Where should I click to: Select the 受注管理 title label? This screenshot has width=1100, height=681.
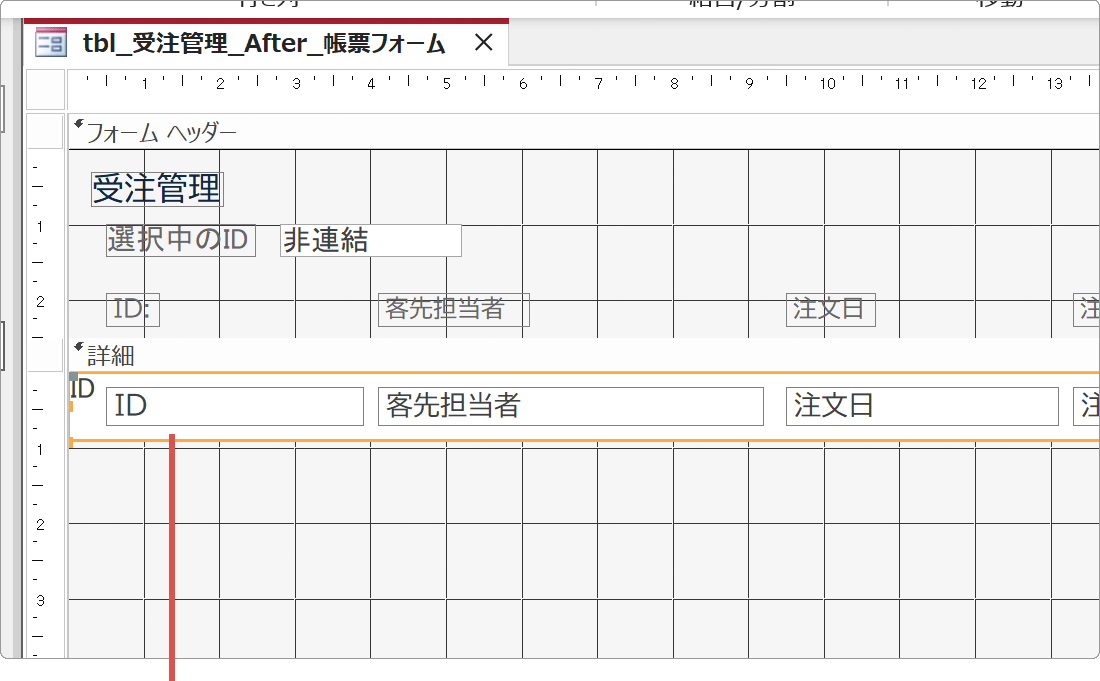155,188
